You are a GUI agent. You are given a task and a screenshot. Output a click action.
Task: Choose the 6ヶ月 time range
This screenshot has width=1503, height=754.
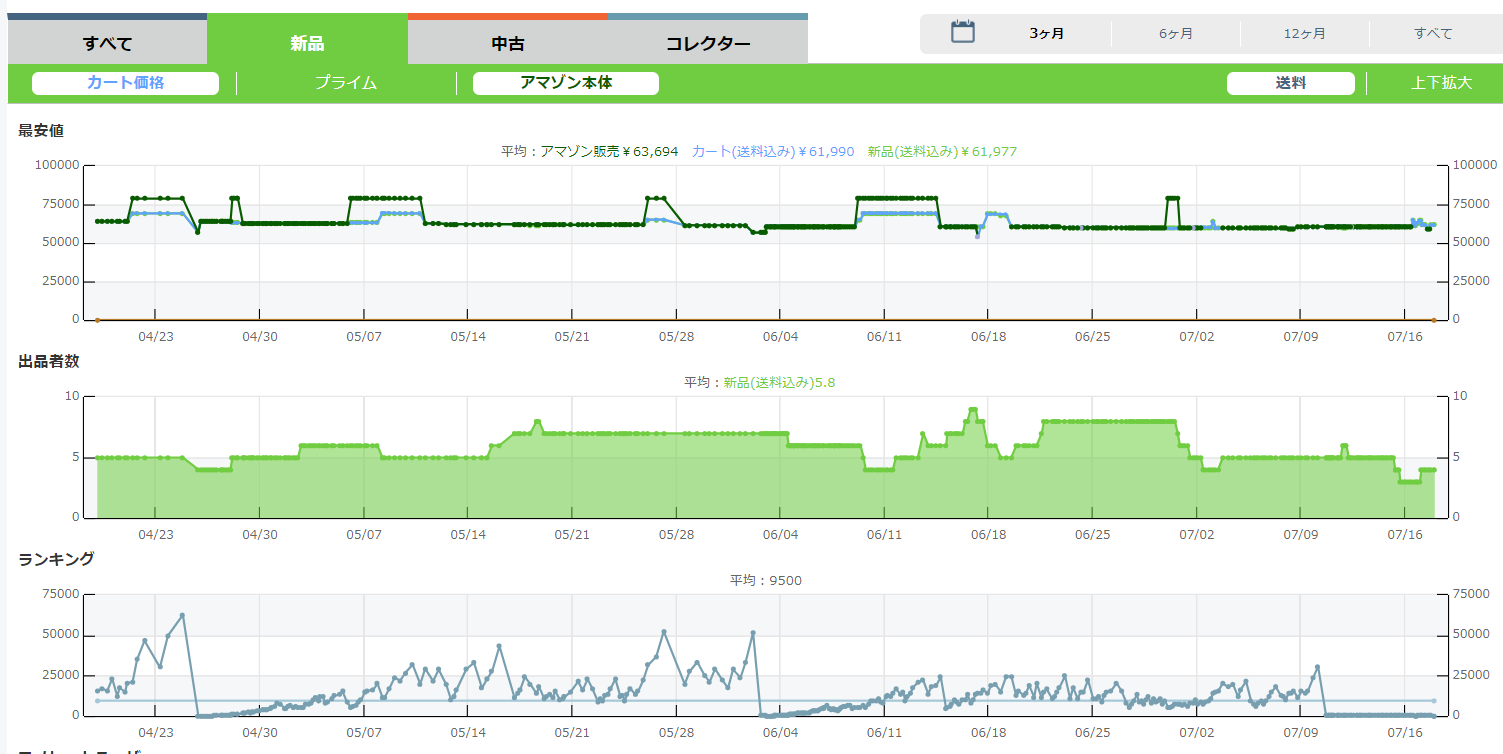[1175, 33]
